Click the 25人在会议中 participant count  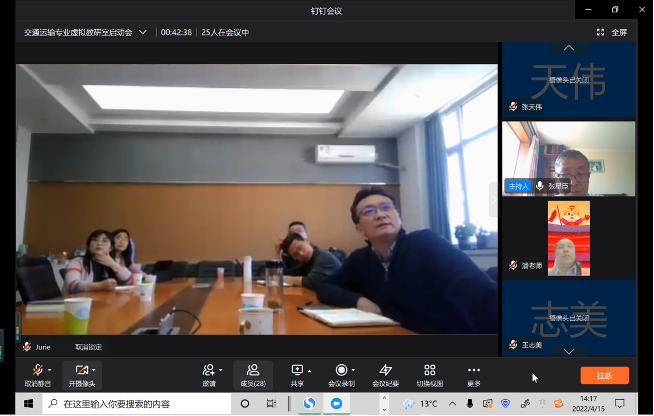[x=225, y=32]
